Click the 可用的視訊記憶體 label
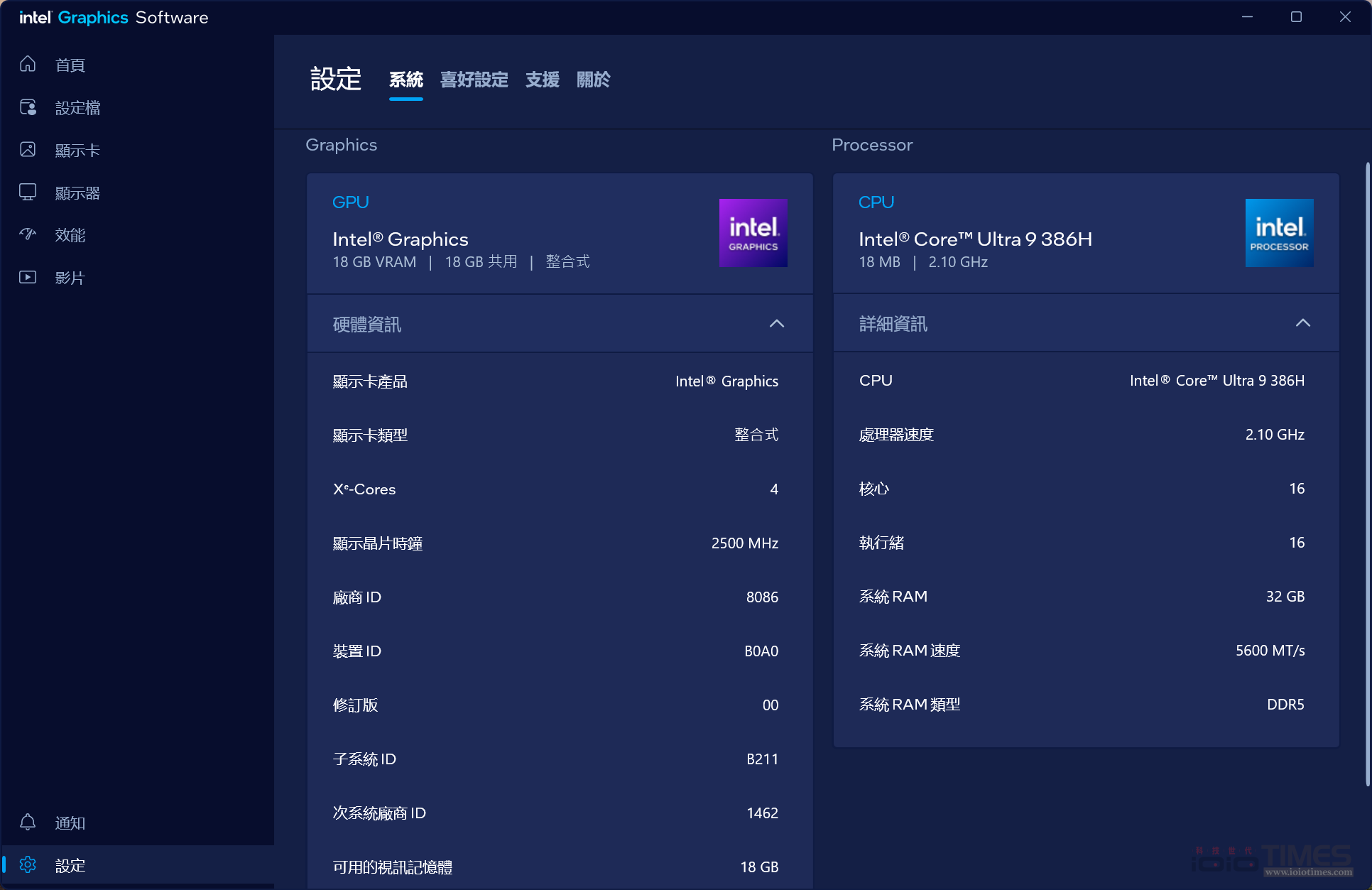The height and width of the screenshot is (890, 1372). [393, 867]
